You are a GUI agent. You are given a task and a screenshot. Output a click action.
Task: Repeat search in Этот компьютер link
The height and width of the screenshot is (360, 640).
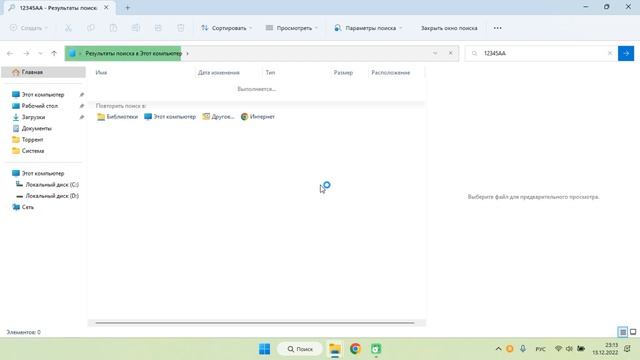tap(170, 117)
